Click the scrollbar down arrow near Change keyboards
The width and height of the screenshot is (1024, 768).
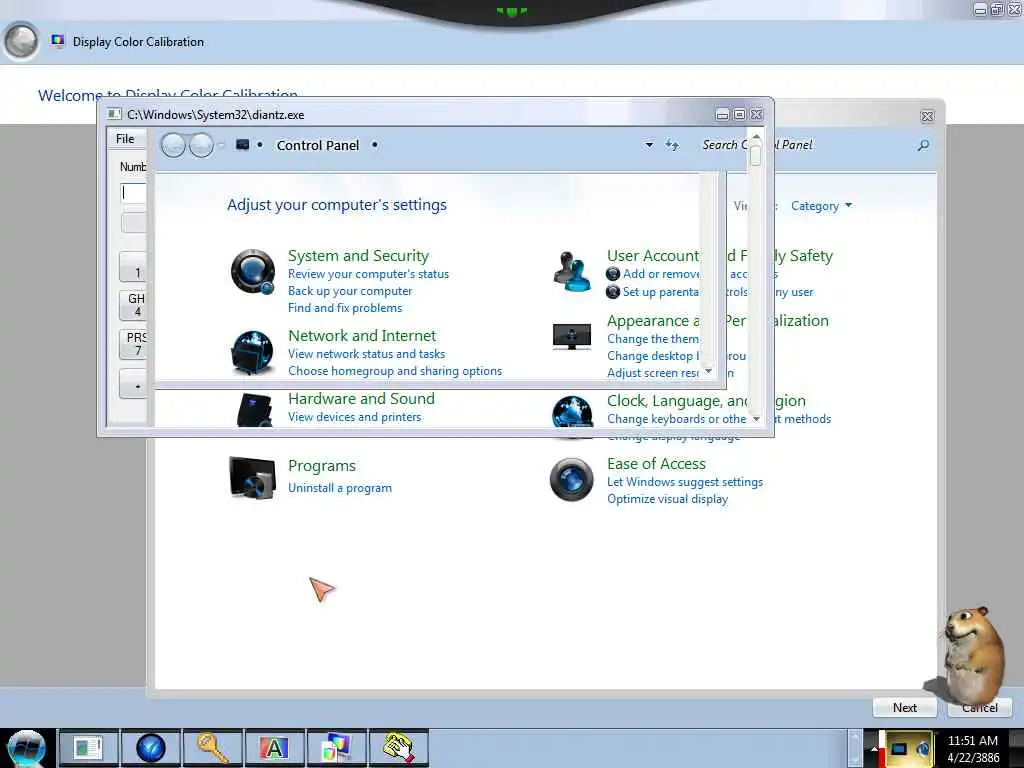point(756,419)
